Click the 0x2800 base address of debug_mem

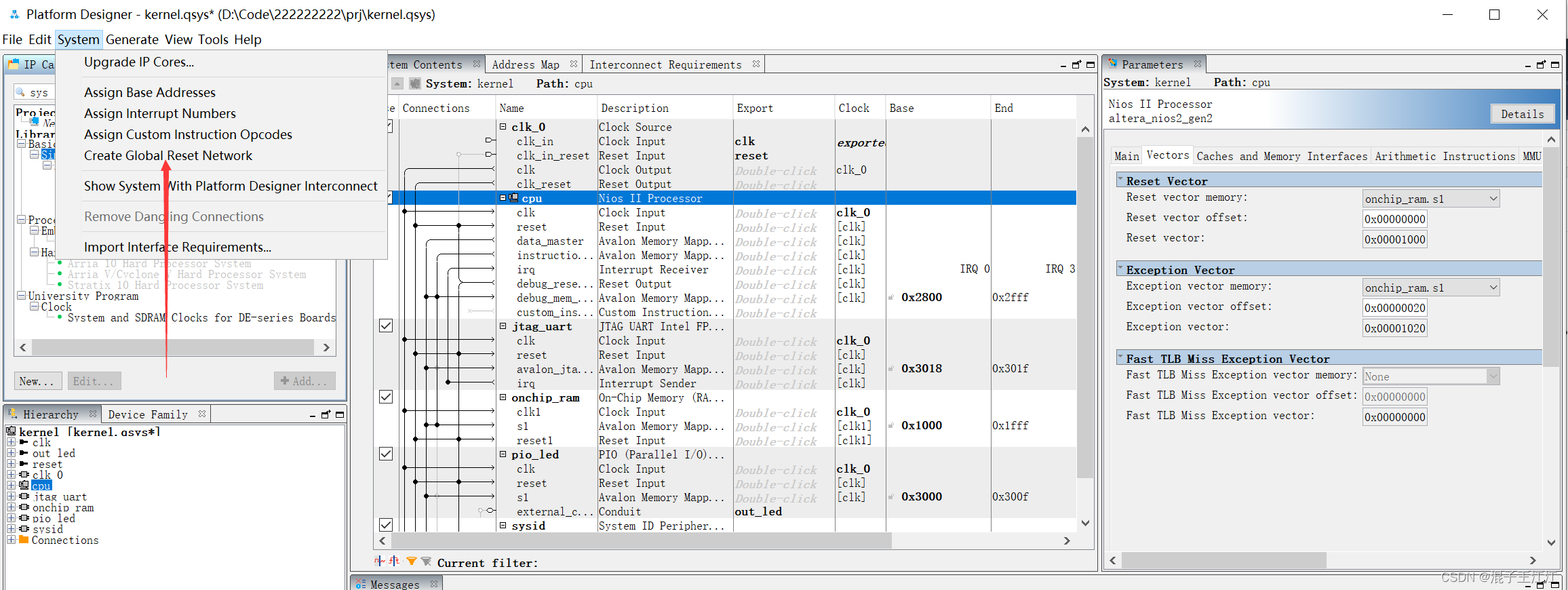pos(921,297)
